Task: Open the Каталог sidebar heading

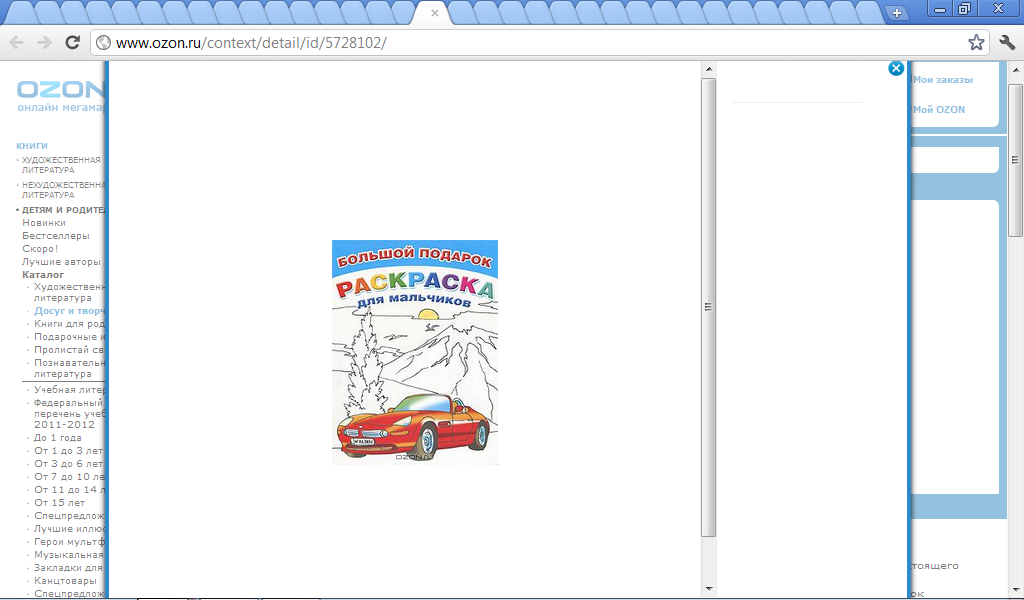Action: click(43, 275)
